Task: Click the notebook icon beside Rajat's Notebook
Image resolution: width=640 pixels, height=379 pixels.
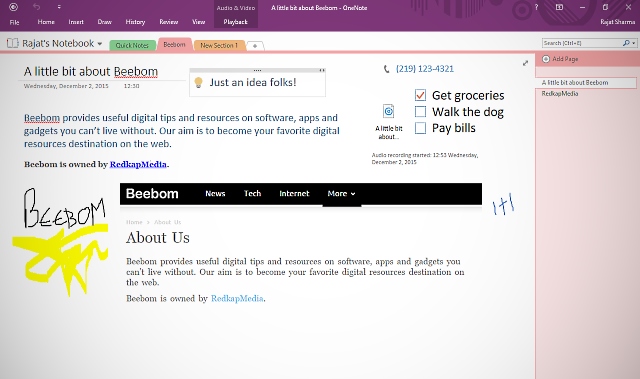Action: click(13, 43)
